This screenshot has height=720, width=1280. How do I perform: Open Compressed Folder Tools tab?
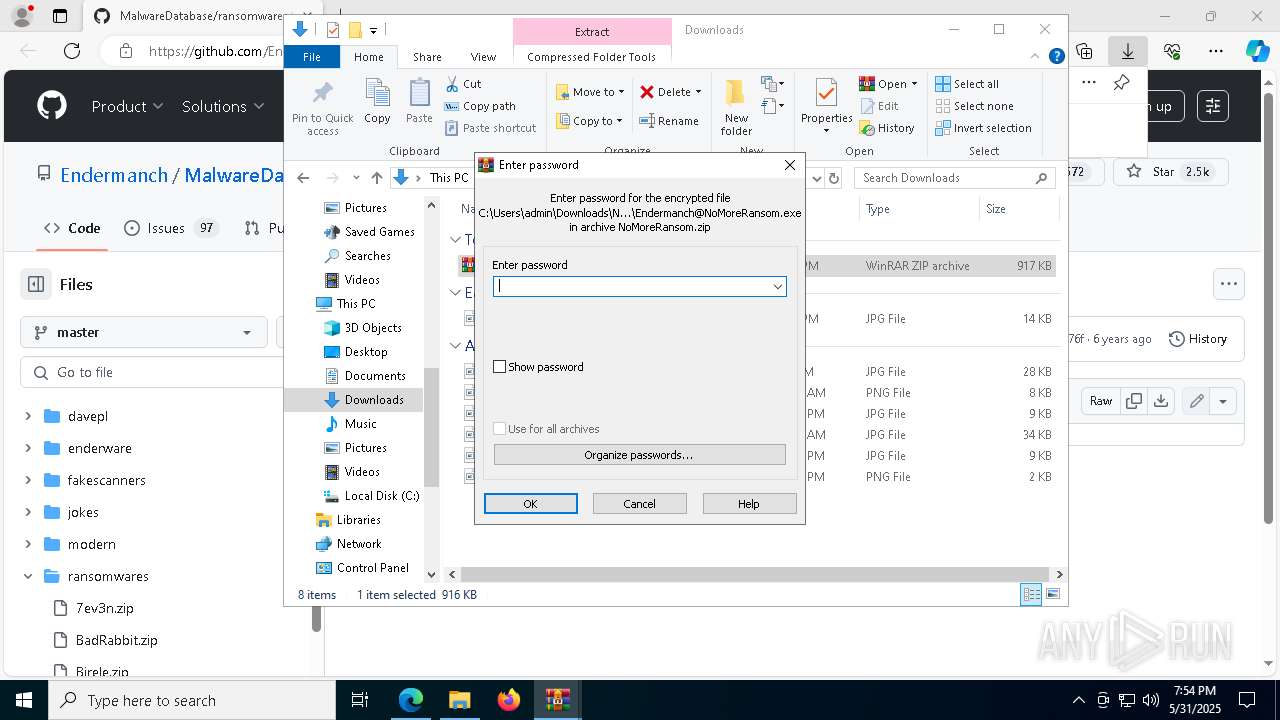pyautogui.click(x=591, y=57)
